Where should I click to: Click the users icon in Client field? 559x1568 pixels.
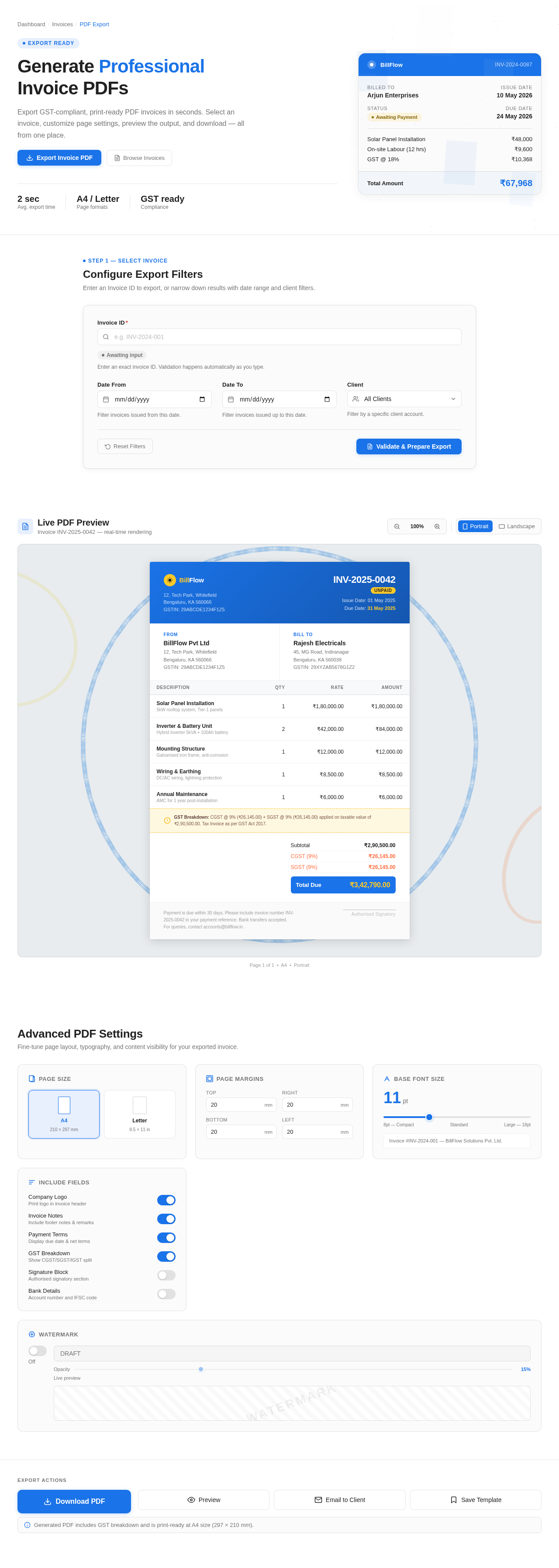coord(356,399)
